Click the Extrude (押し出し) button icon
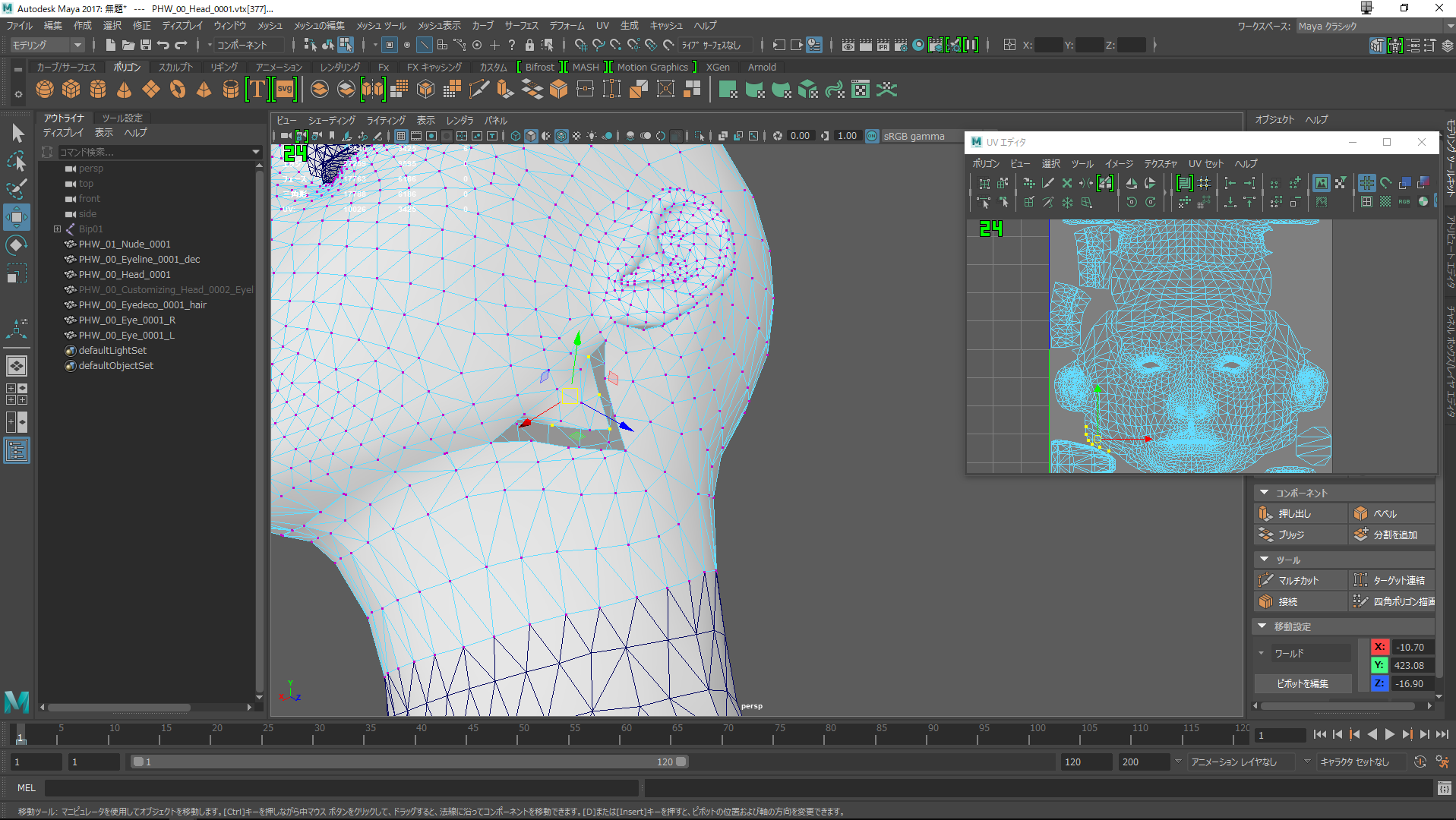Screen dimensions: 1456x820 pos(1265,513)
